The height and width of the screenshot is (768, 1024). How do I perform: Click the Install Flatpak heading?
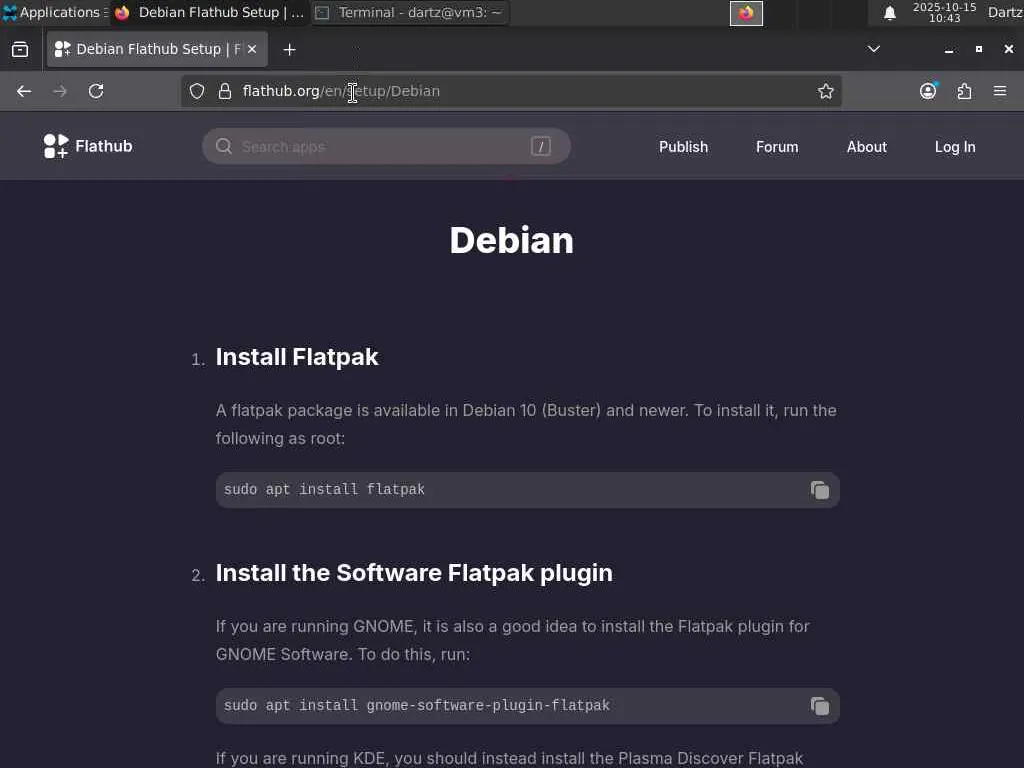click(297, 357)
